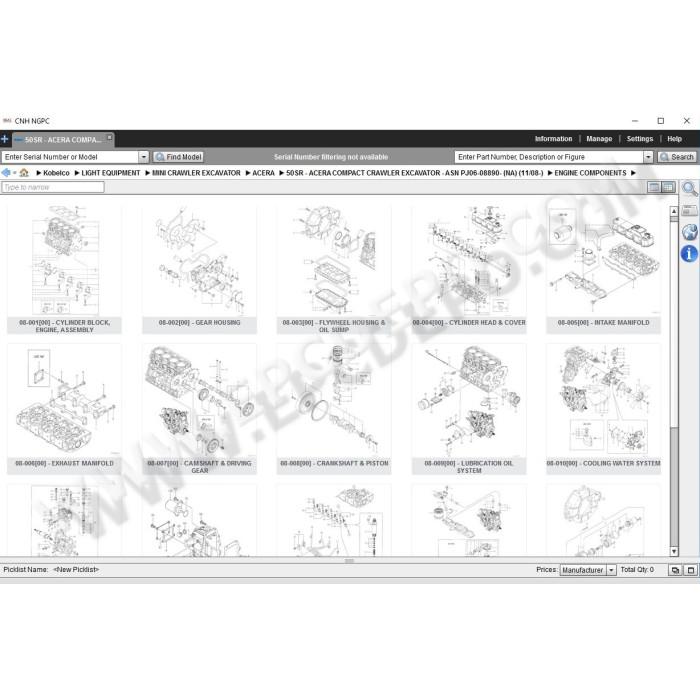Click the picklist card sidebar icon
700x700 pixels.
pos(690,210)
